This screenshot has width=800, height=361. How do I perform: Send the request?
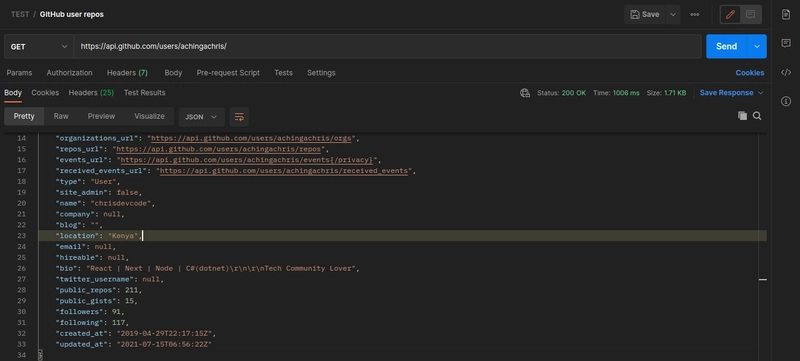726,46
